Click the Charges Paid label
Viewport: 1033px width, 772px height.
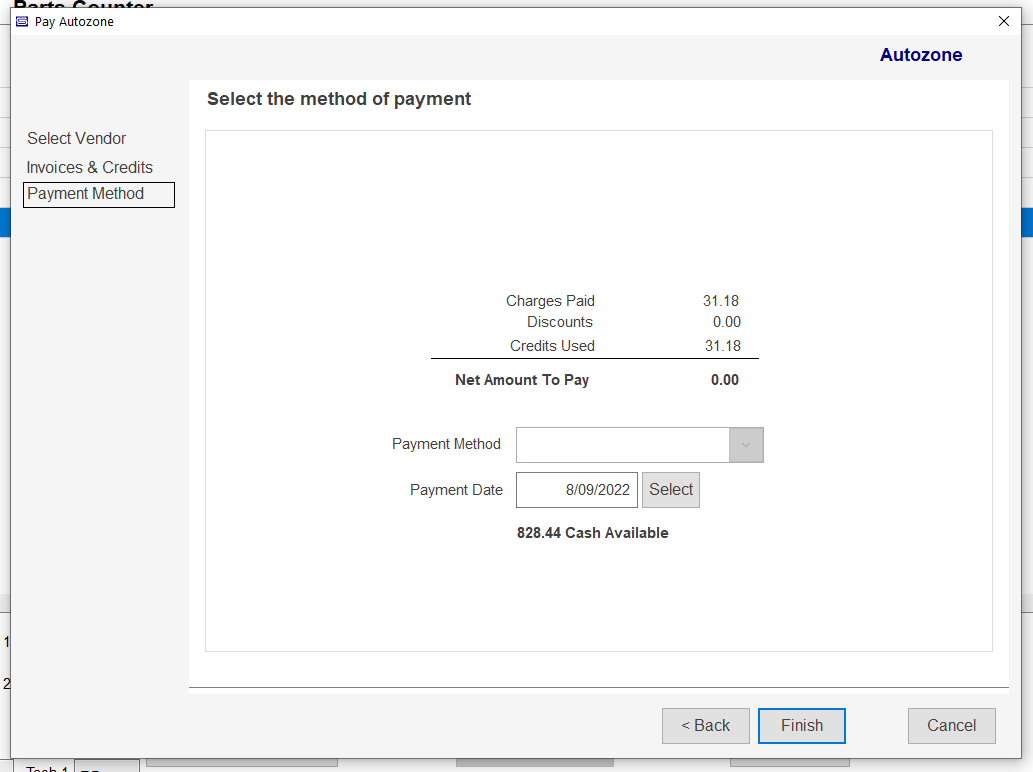click(550, 301)
